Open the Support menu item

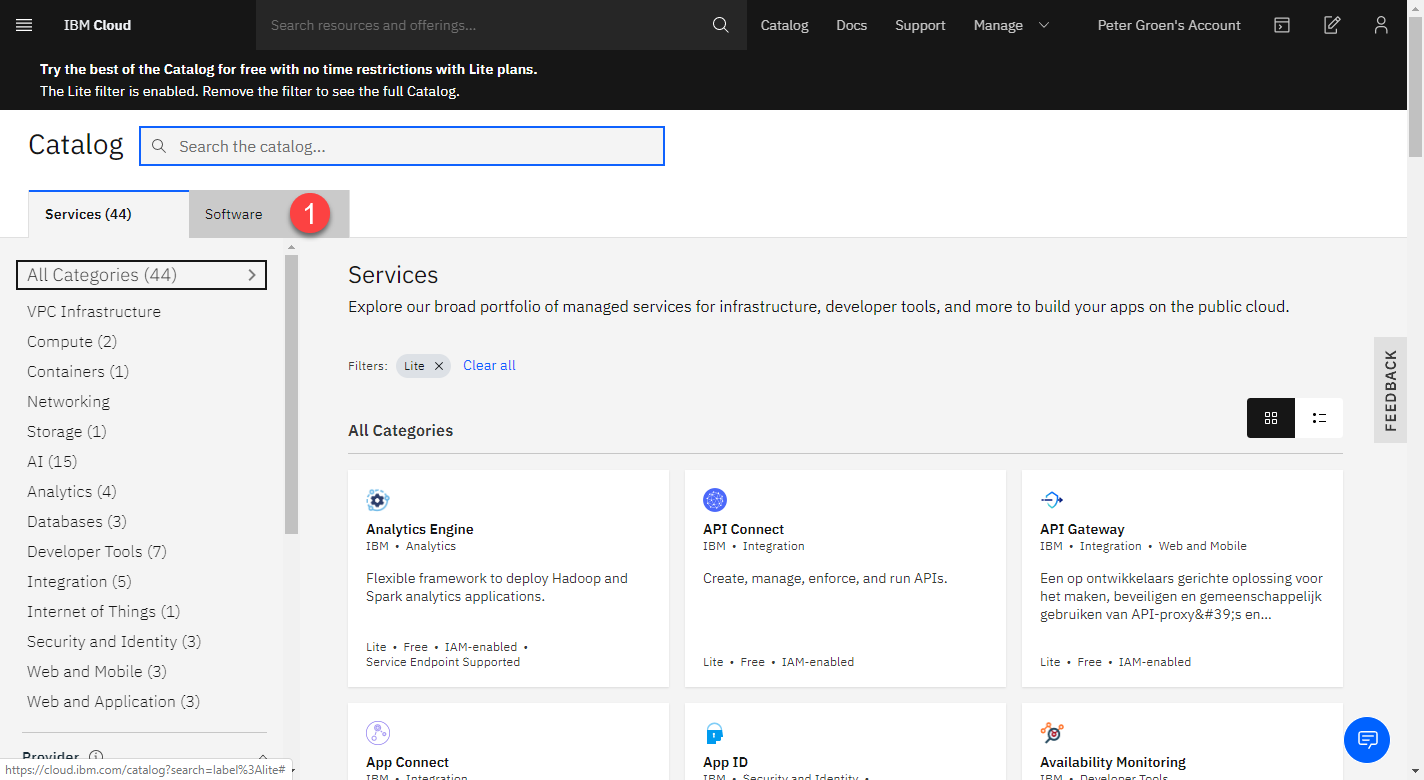click(x=920, y=25)
